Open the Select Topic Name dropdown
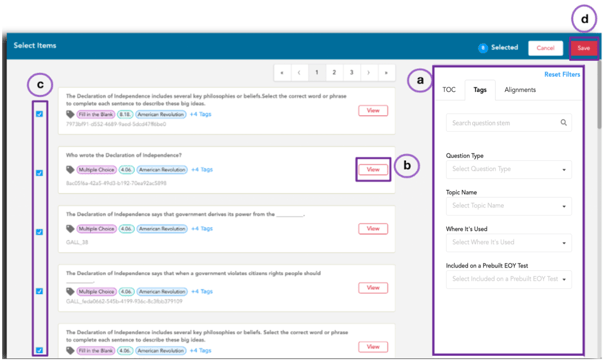Screen dimensions: 603x362 pos(508,206)
